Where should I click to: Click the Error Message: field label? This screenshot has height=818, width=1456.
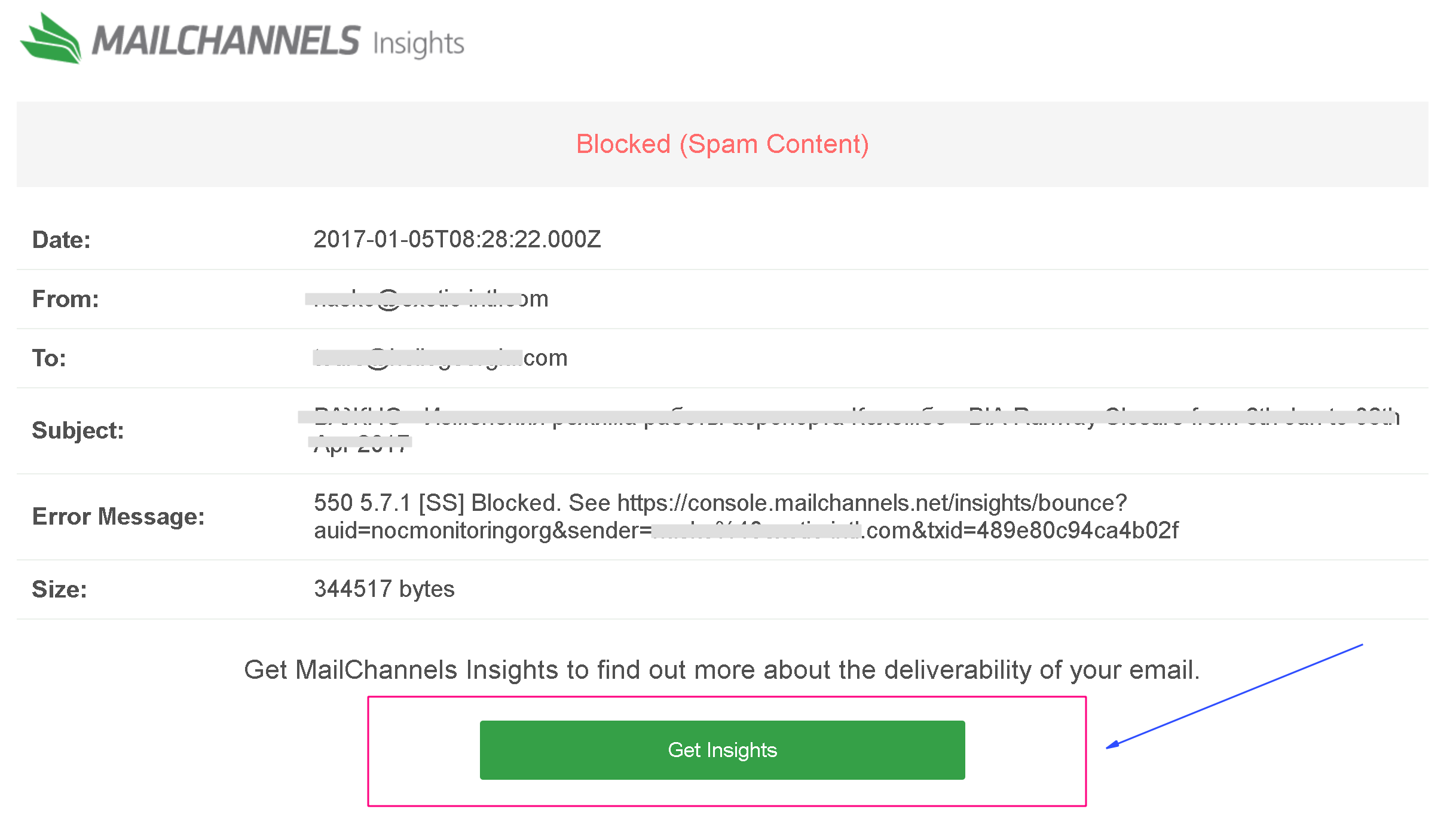click(118, 516)
